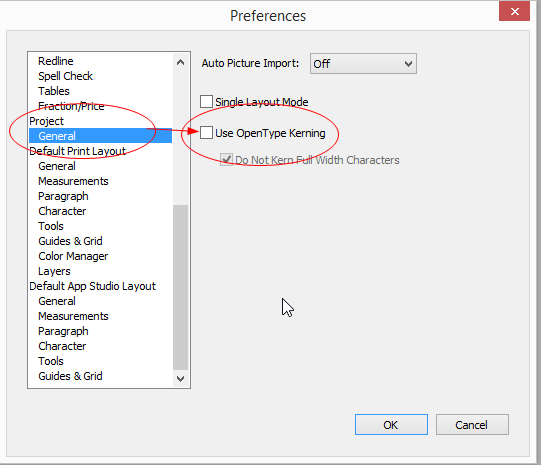Click the OK button
541x465 pixels.
(x=391, y=425)
